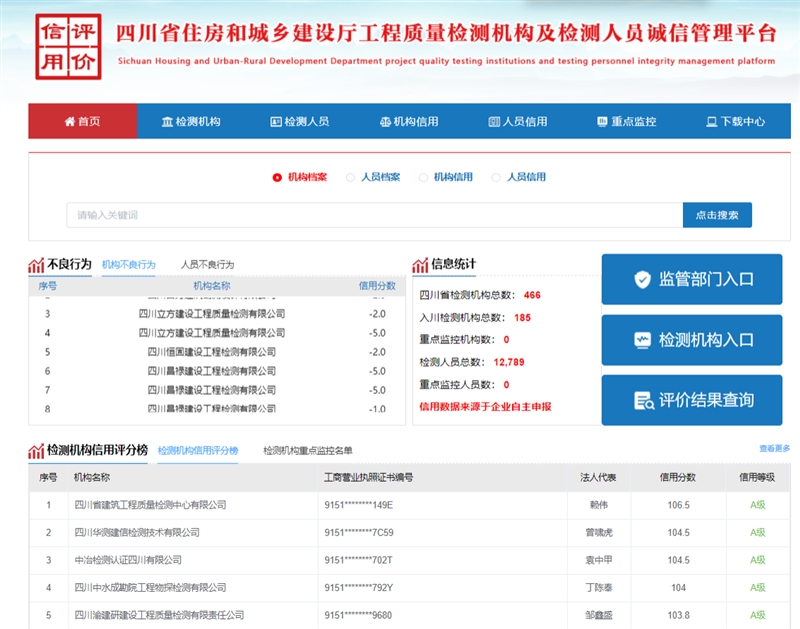This screenshot has width=800, height=629.
Task: Click the monitor icon on 检测机构入口
Action: [643, 340]
